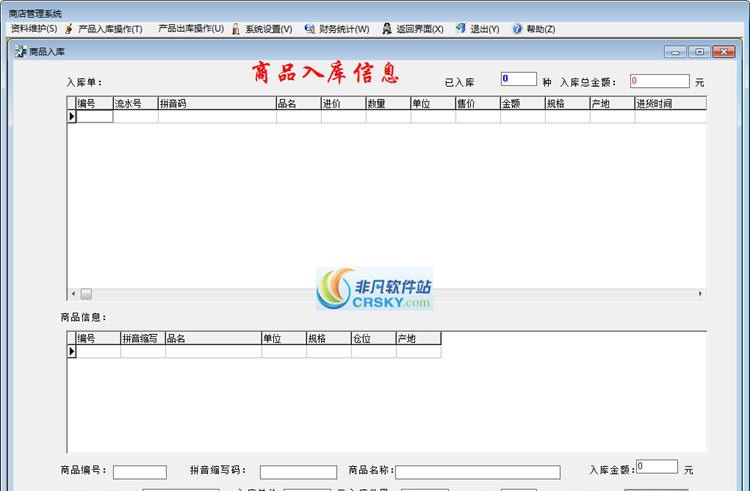The image size is (750, 491).
Task: Click 单位 header in 商品信息 table
Action: [x=284, y=338]
